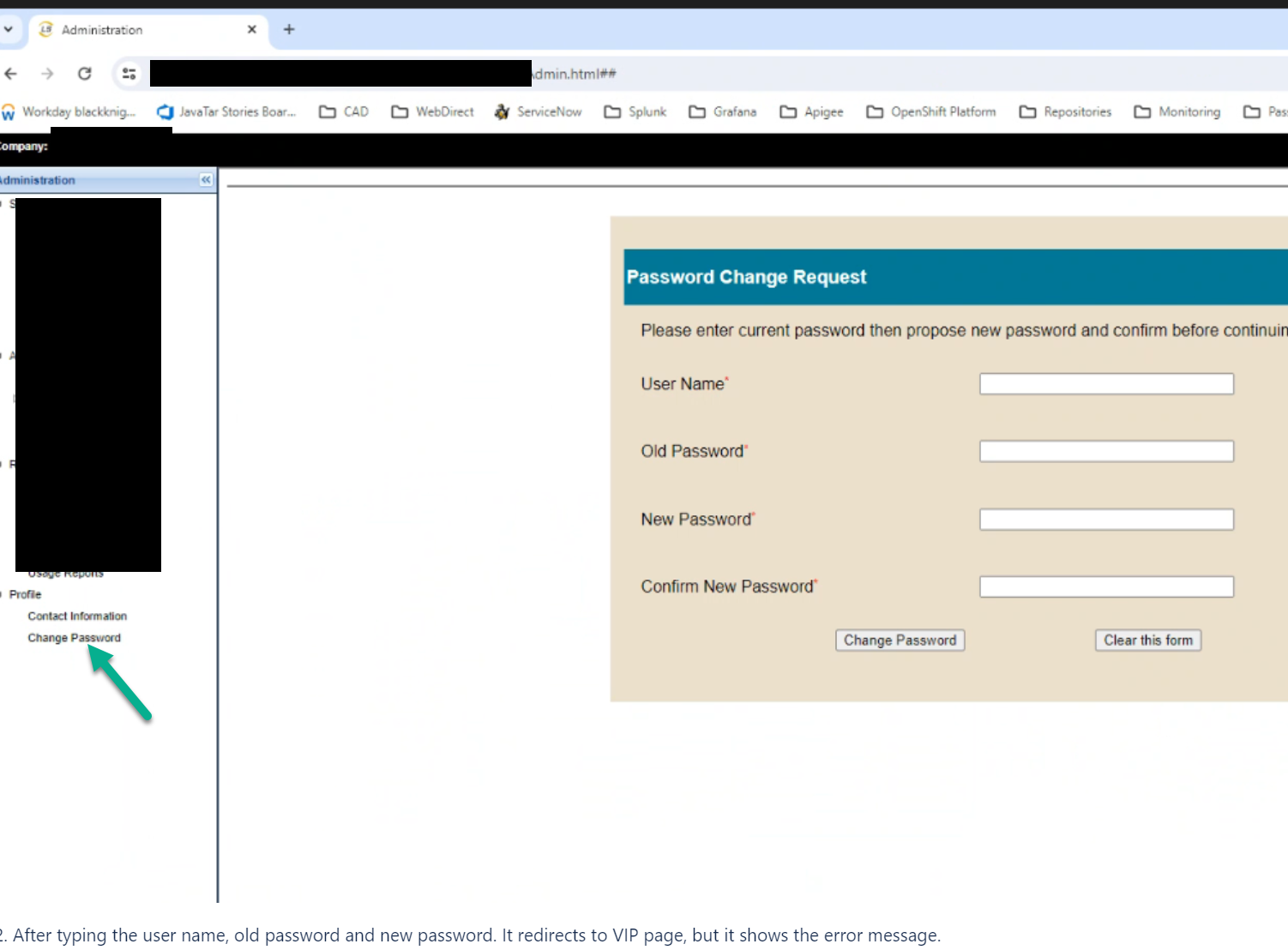This screenshot has height=950, width=1288.
Task: Open the OpenShift Platform bookmark folder
Action: (931, 111)
